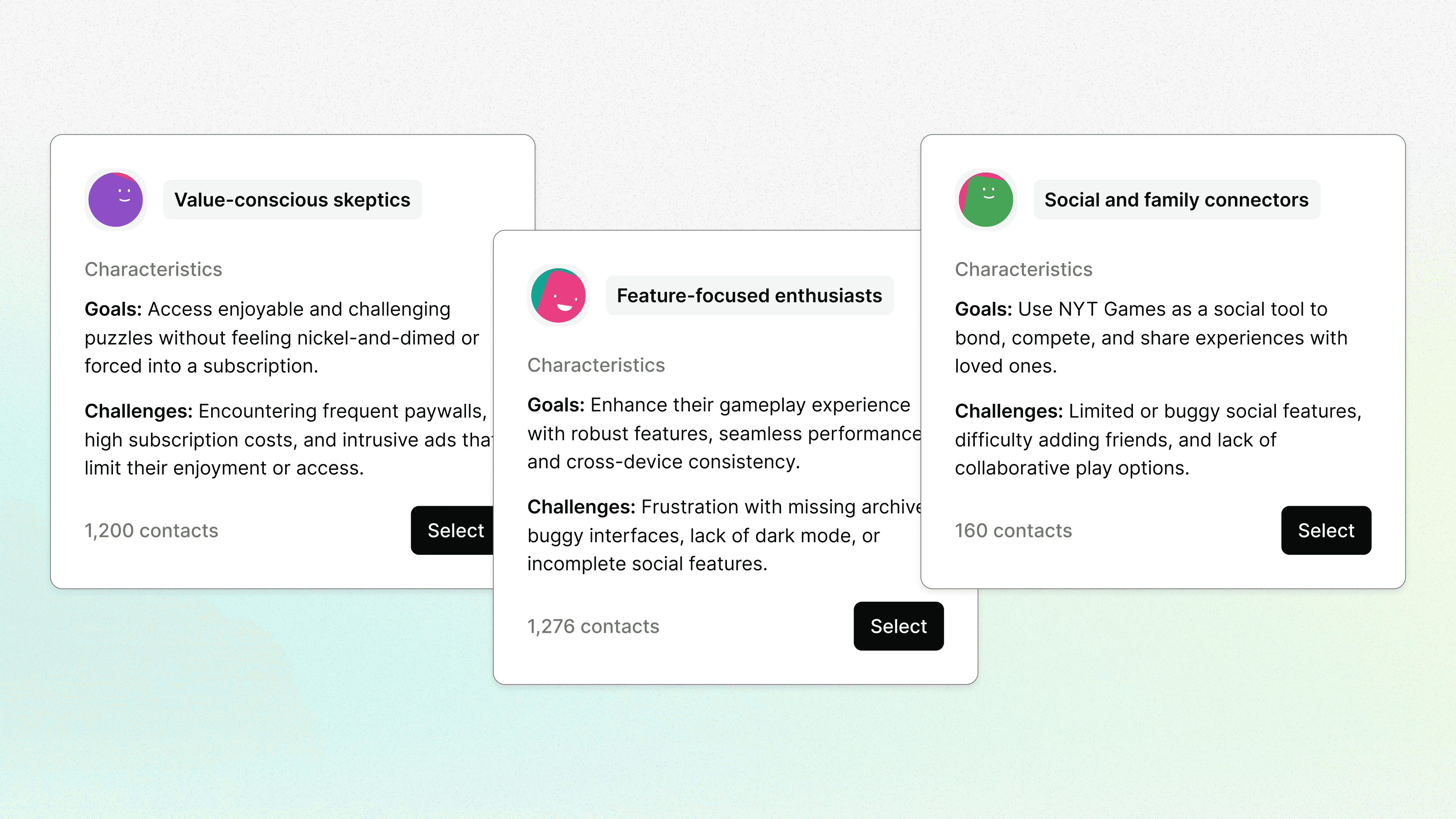Select the Feature-focused enthusiasts segment

coord(899,626)
